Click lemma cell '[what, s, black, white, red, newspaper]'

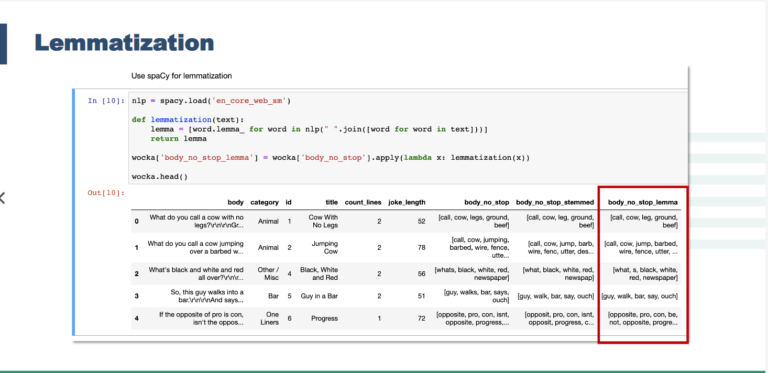646,274
